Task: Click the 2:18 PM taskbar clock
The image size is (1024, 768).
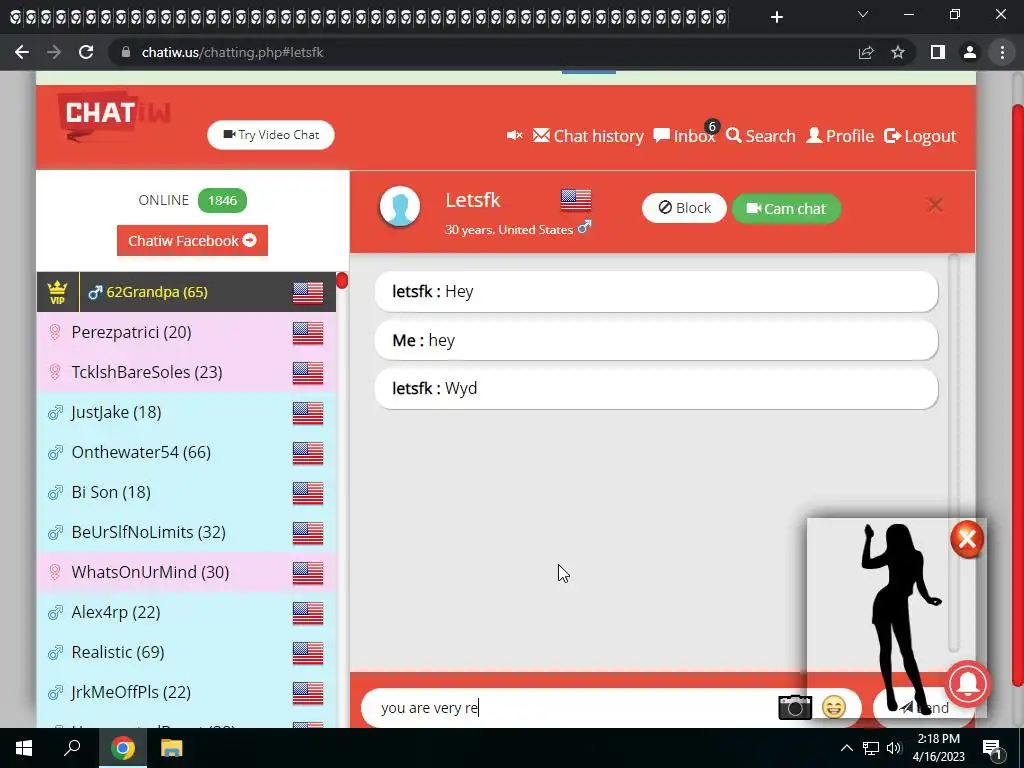Action: click(938, 748)
